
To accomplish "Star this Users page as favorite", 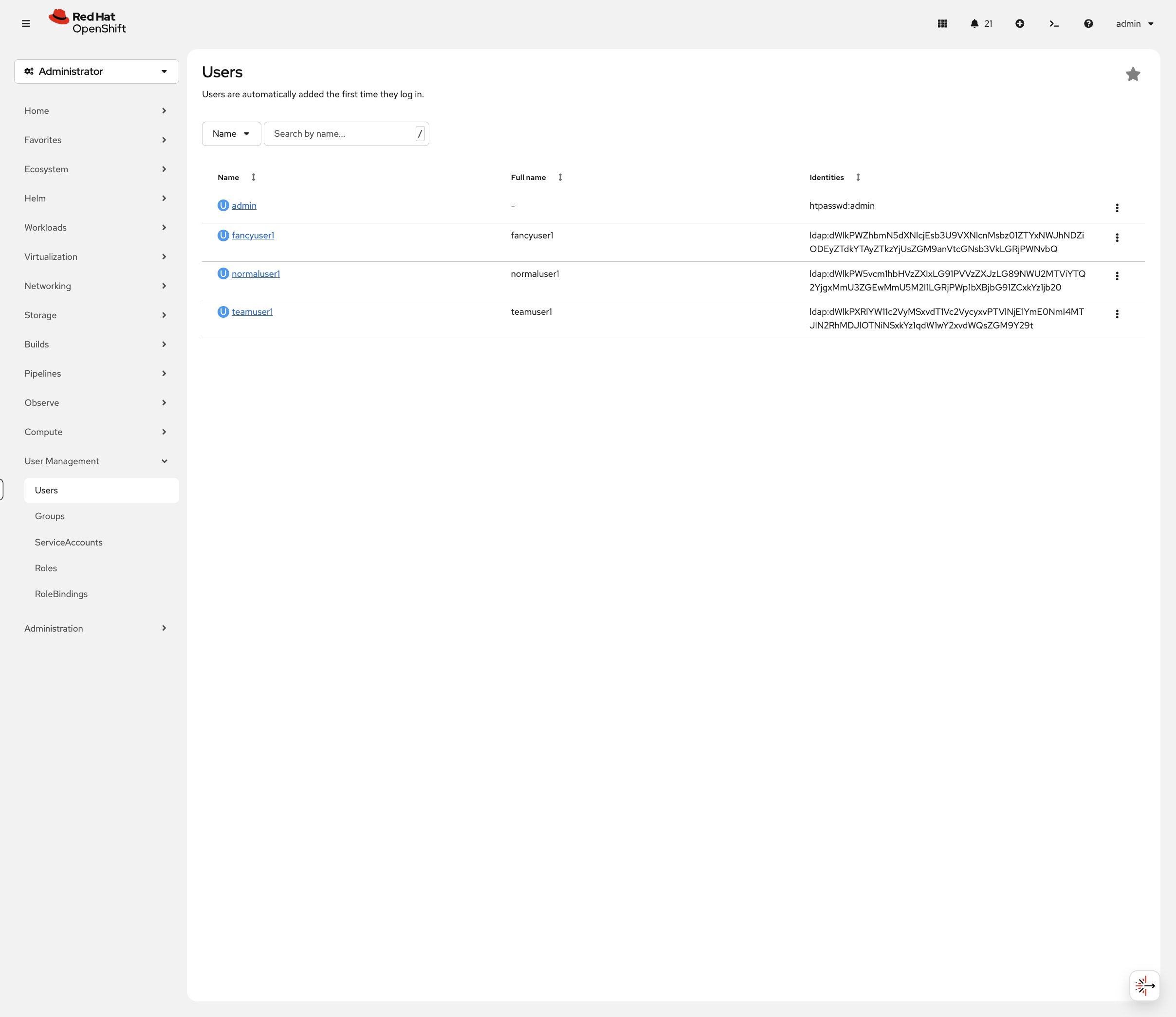I will [x=1133, y=74].
